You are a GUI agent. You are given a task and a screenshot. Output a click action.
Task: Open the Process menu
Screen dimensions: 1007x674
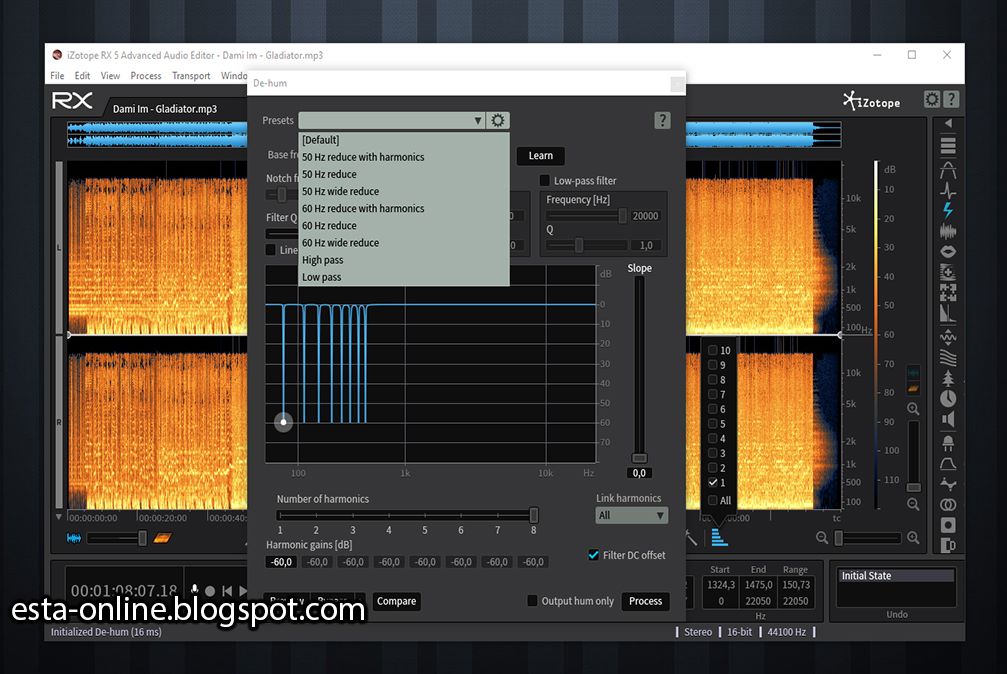(146, 76)
